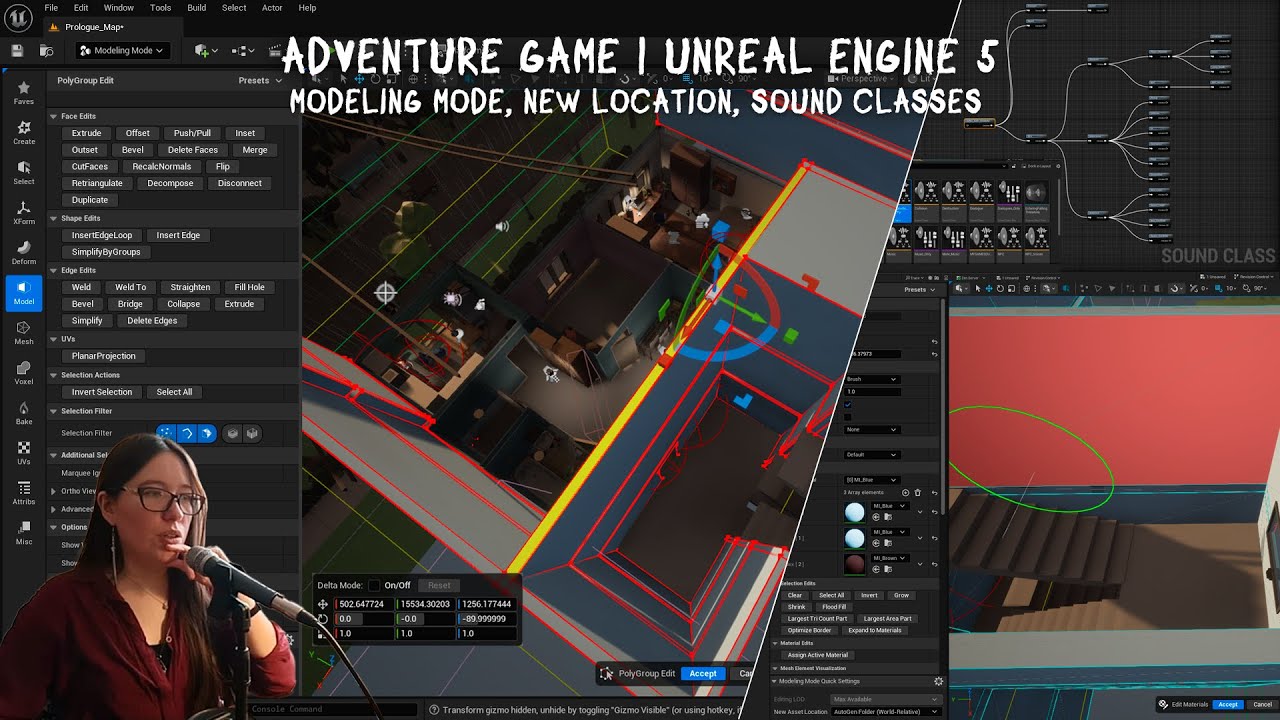Image resolution: width=1280 pixels, height=720 pixels.
Task: Toggle edge selection filter
Action: [x=186, y=433]
